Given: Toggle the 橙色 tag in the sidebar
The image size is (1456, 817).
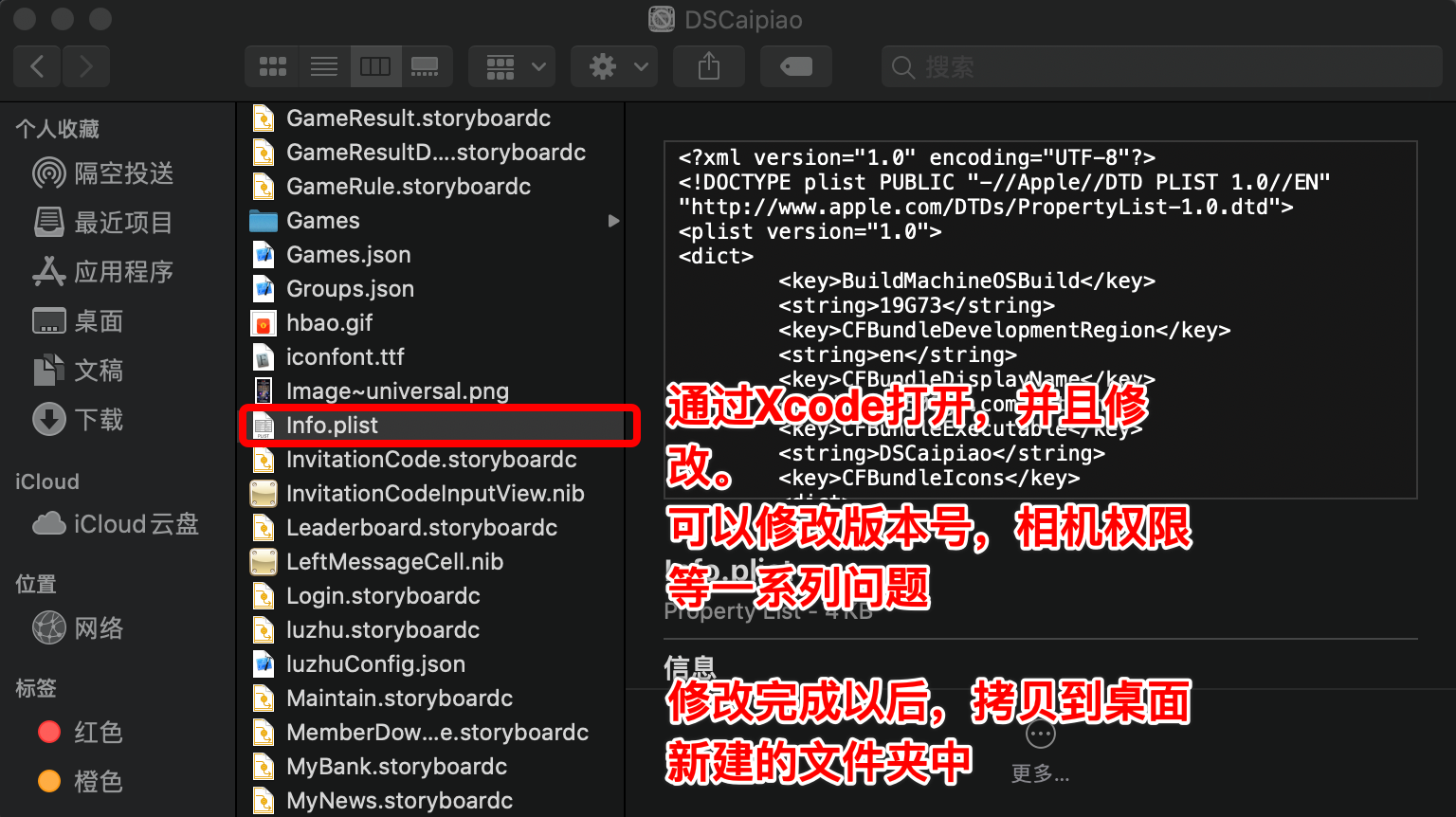Looking at the screenshot, I should pos(100,781).
